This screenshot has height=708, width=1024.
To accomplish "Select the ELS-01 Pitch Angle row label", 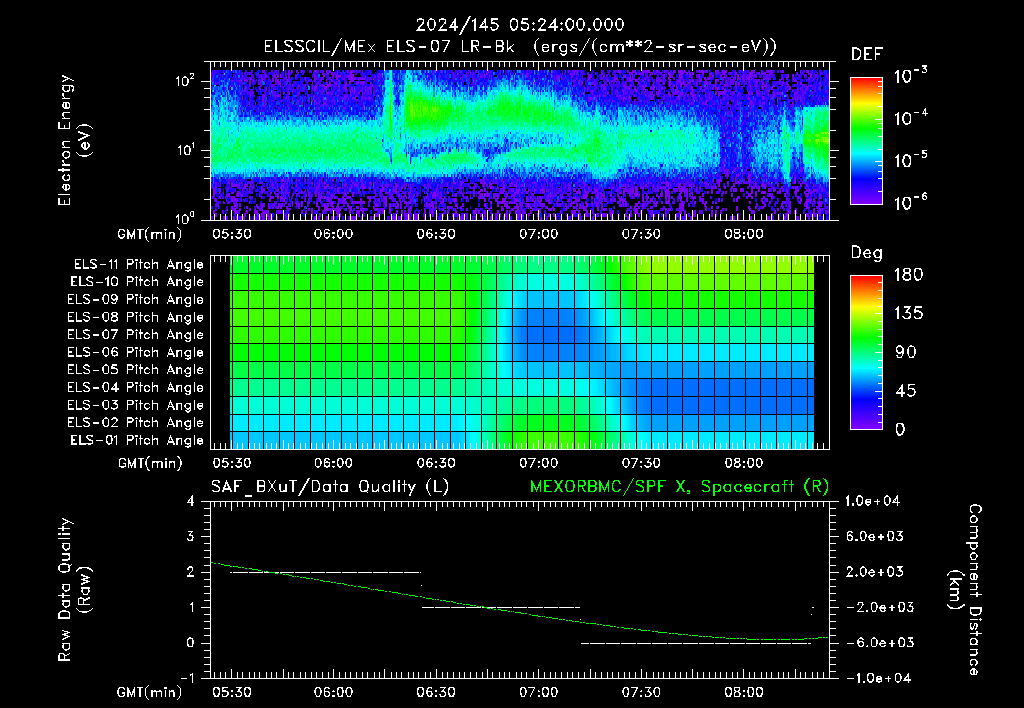I will coord(136,440).
